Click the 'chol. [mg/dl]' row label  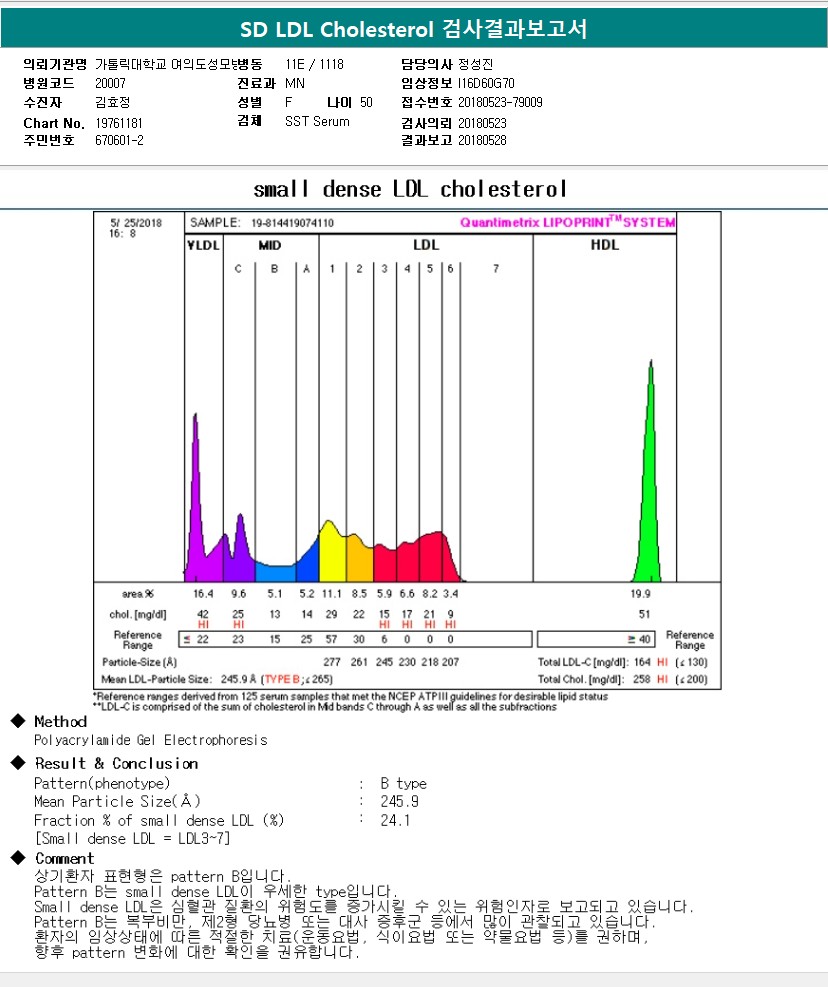pos(137,614)
